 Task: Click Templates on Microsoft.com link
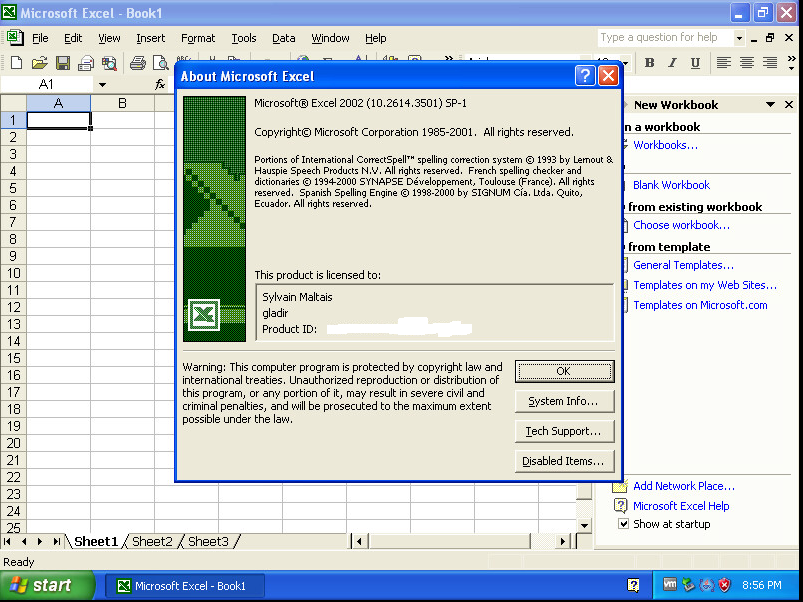click(700, 305)
